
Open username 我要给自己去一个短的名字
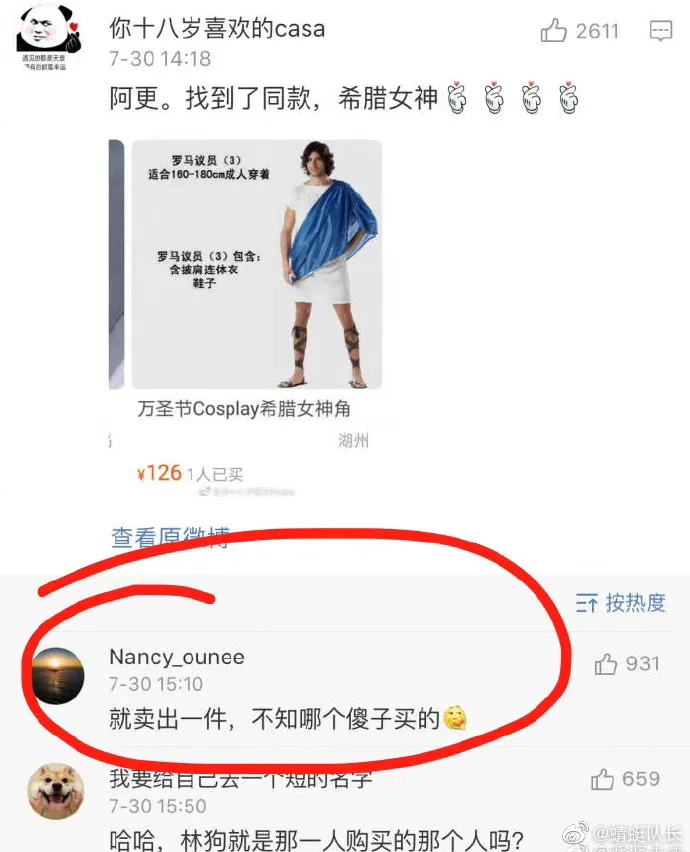tap(241, 778)
